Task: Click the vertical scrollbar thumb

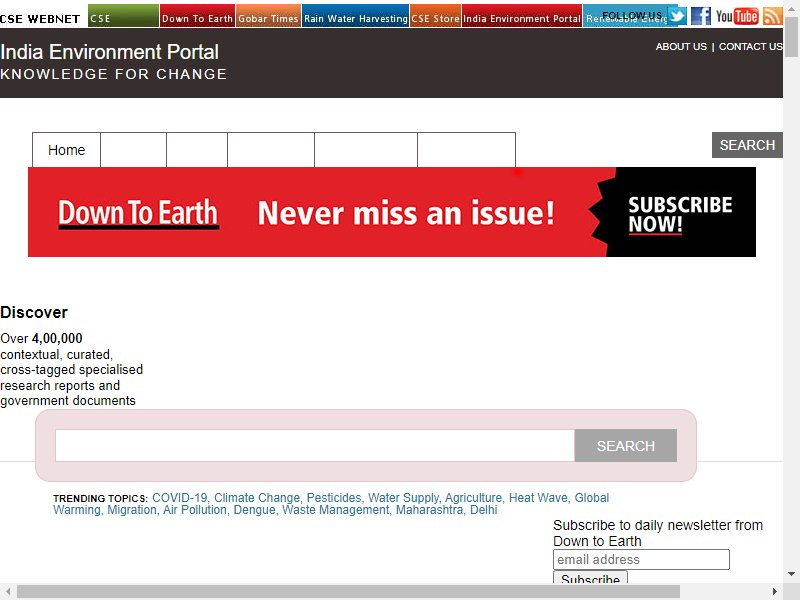Action: tap(791, 37)
